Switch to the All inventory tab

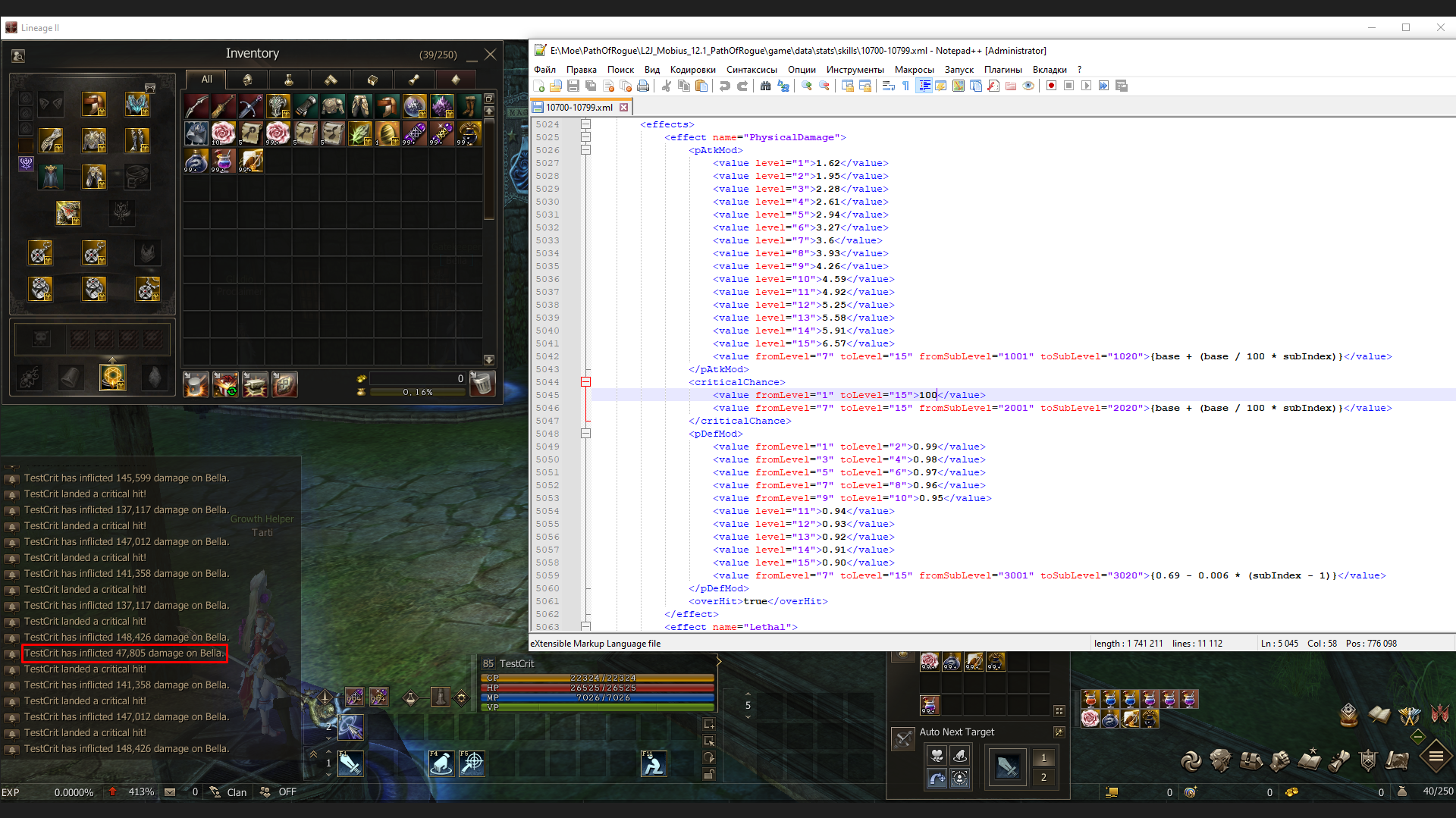pyautogui.click(x=206, y=80)
